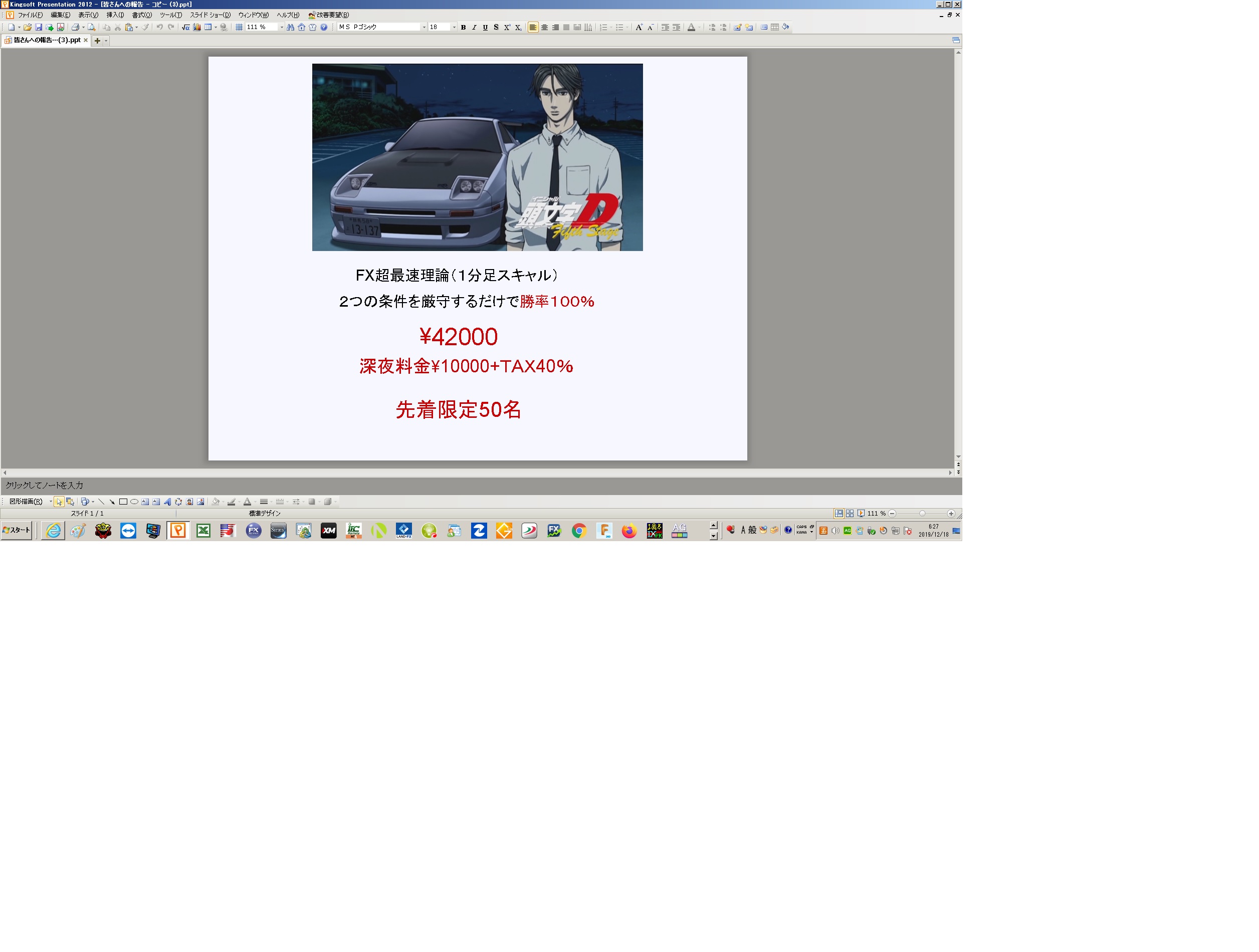1259x952 pixels.
Task: Enable center text alignment
Action: 544,28
